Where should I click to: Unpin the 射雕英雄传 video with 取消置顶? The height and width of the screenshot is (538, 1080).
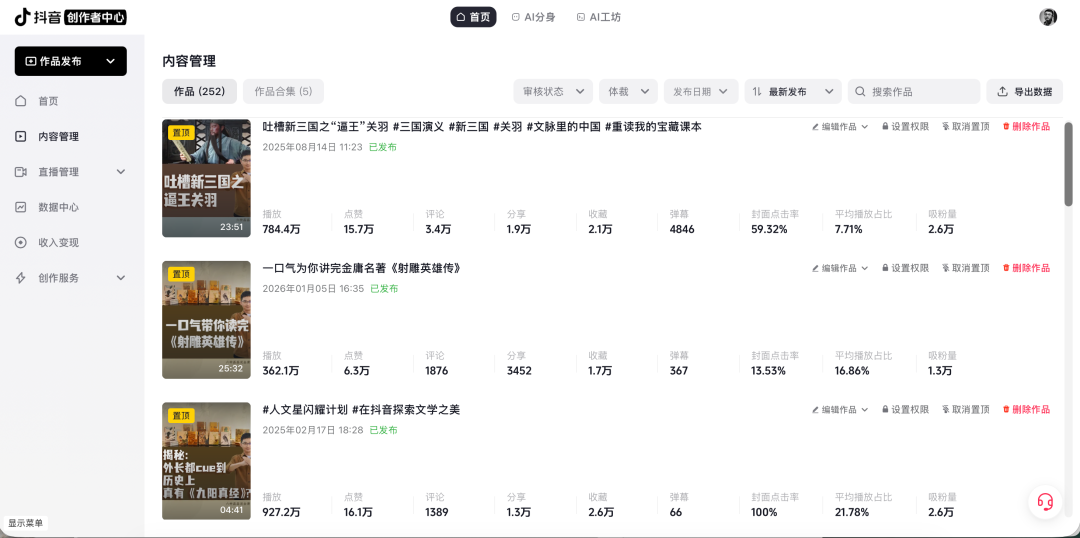[x=966, y=268]
